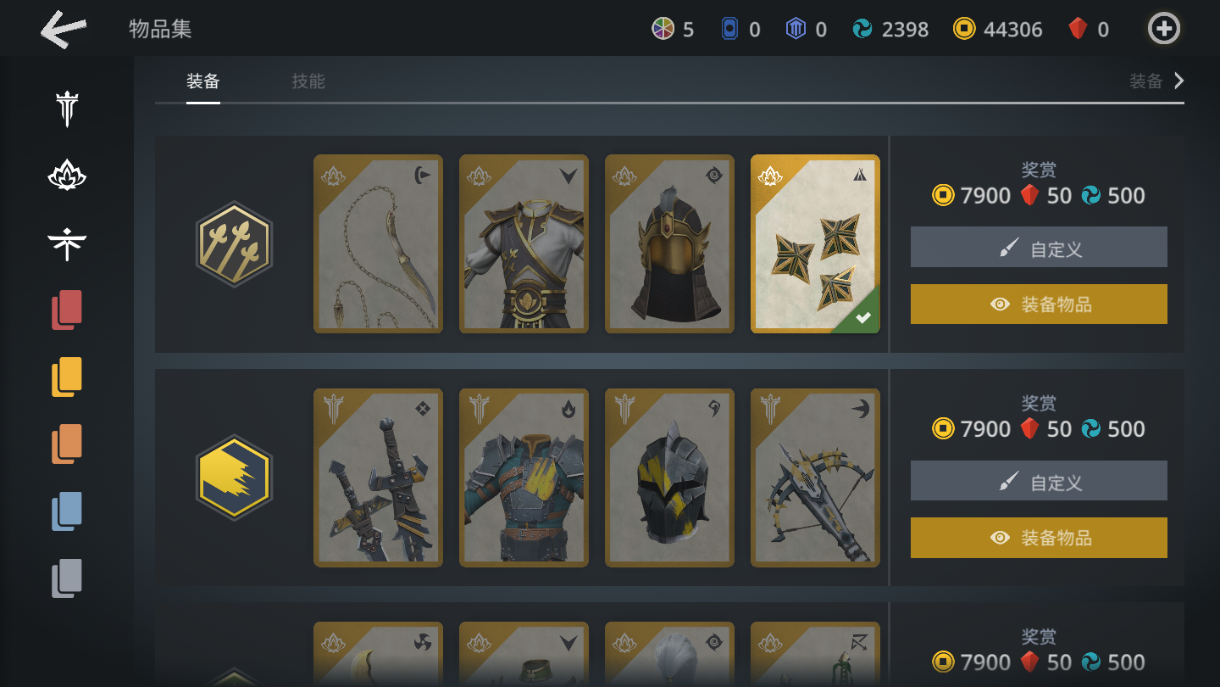Image resolution: width=1220 pixels, height=687 pixels.
Task: Select the lotus Dynasty faction icon
Action: [67, 177]
